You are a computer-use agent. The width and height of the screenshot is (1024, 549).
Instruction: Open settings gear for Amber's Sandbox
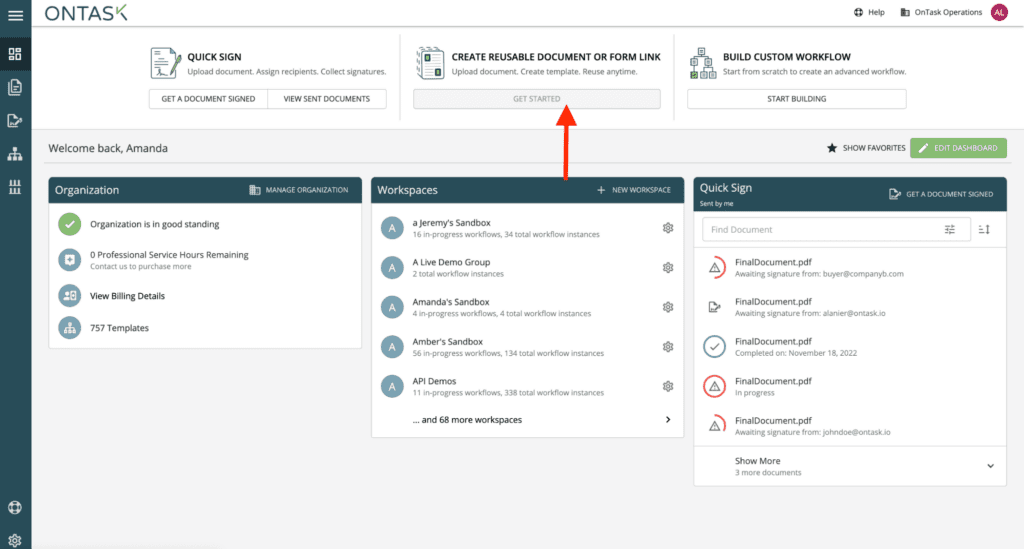tap(667, 347)
